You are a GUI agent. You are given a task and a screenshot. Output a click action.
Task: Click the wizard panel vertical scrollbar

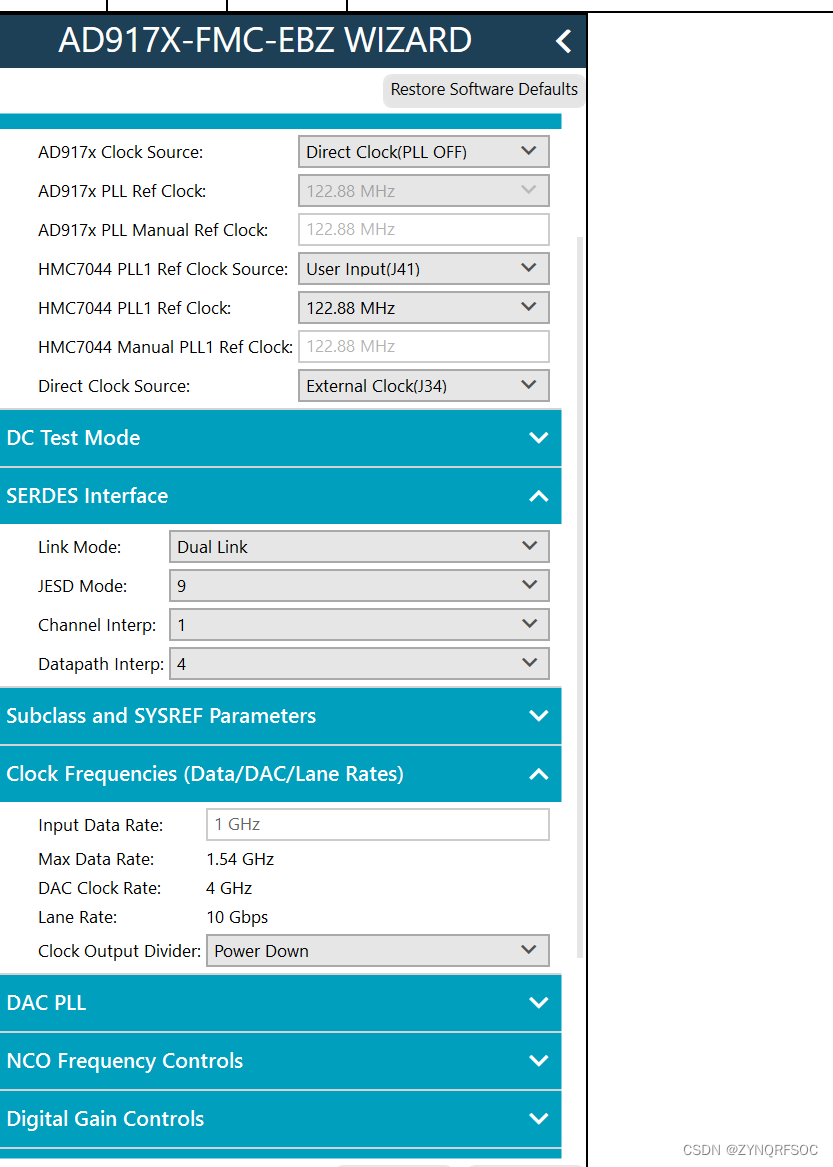tap(580, 595)
